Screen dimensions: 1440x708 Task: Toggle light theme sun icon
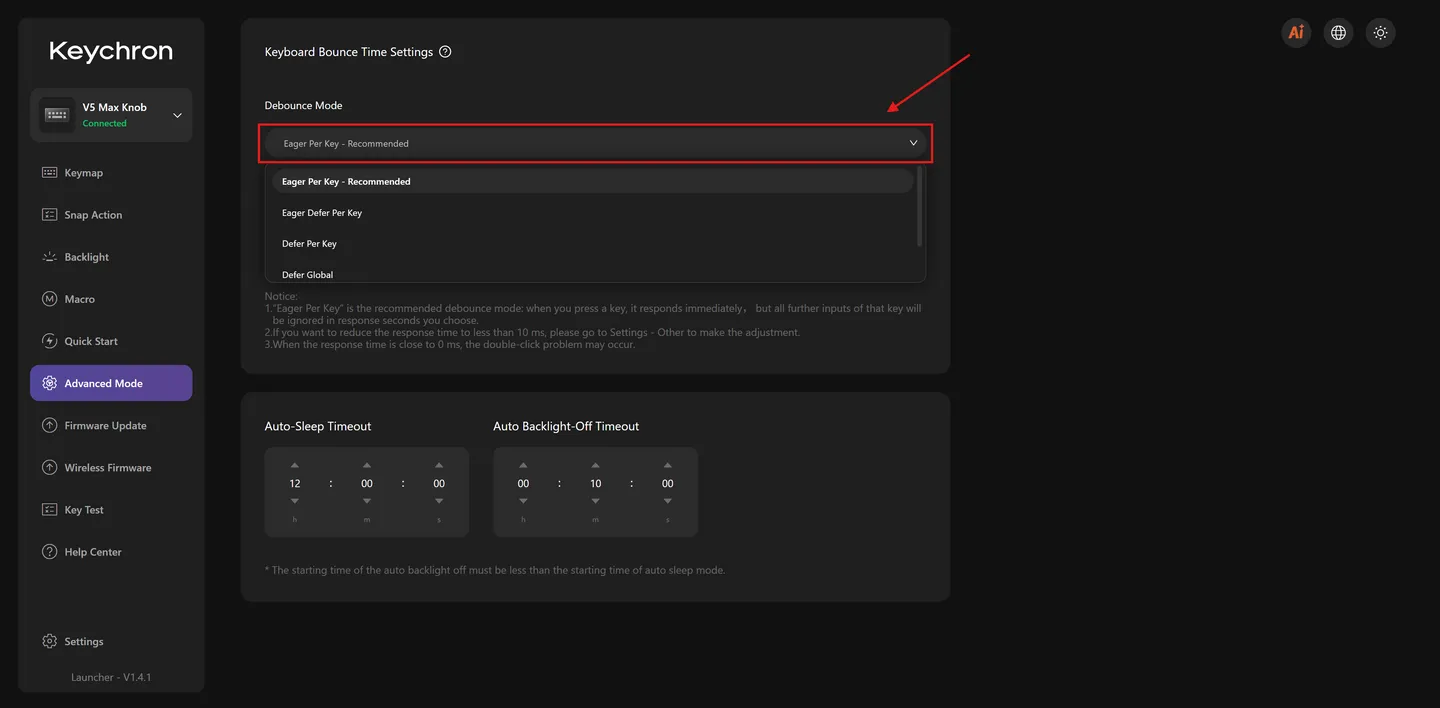1380,33
